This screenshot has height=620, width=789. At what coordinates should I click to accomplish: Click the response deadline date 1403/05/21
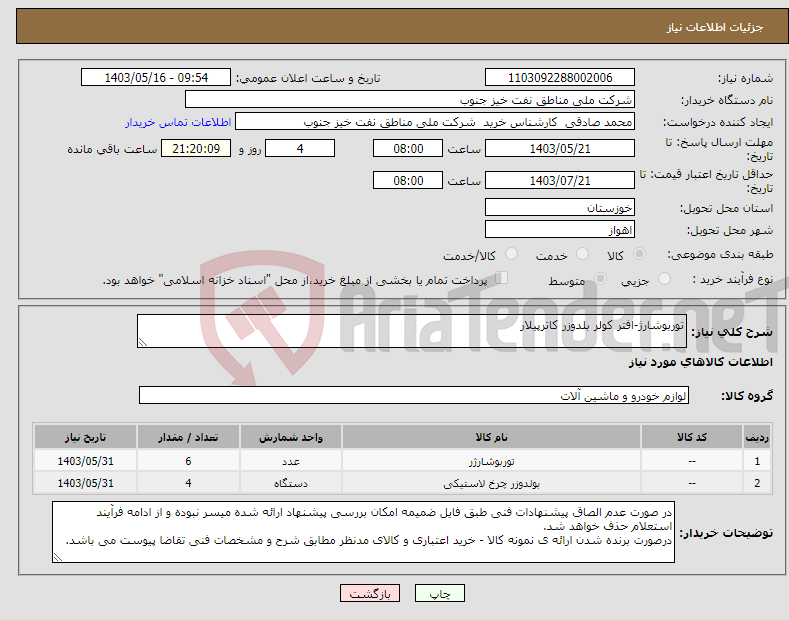point(560,148)
